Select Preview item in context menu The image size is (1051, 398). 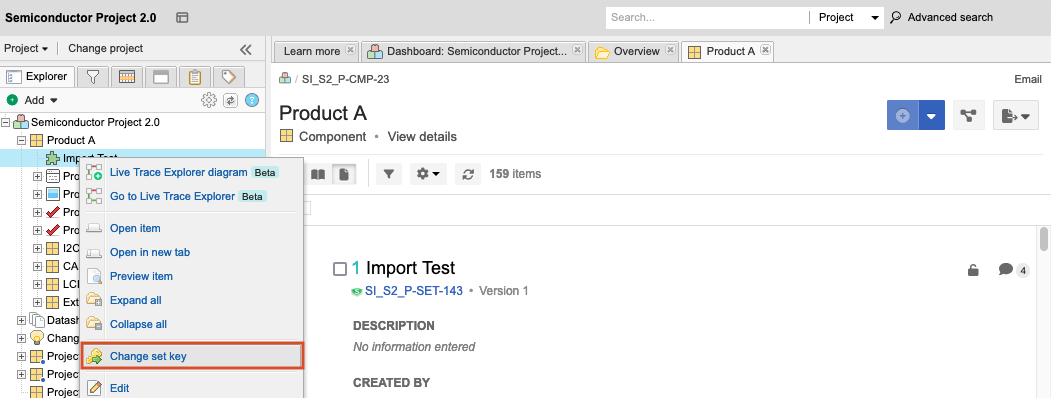point(193,276)
